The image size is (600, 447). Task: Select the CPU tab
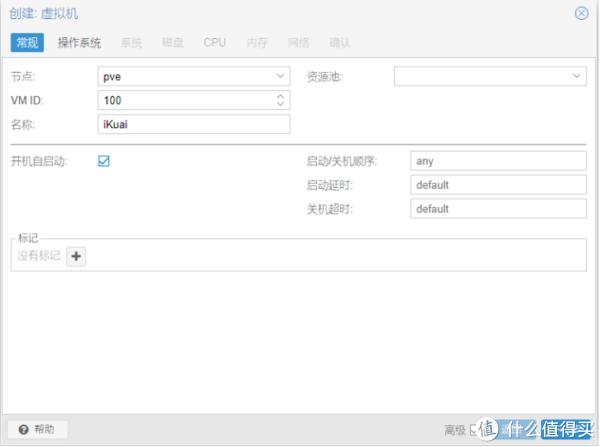[x=215, y=42]
